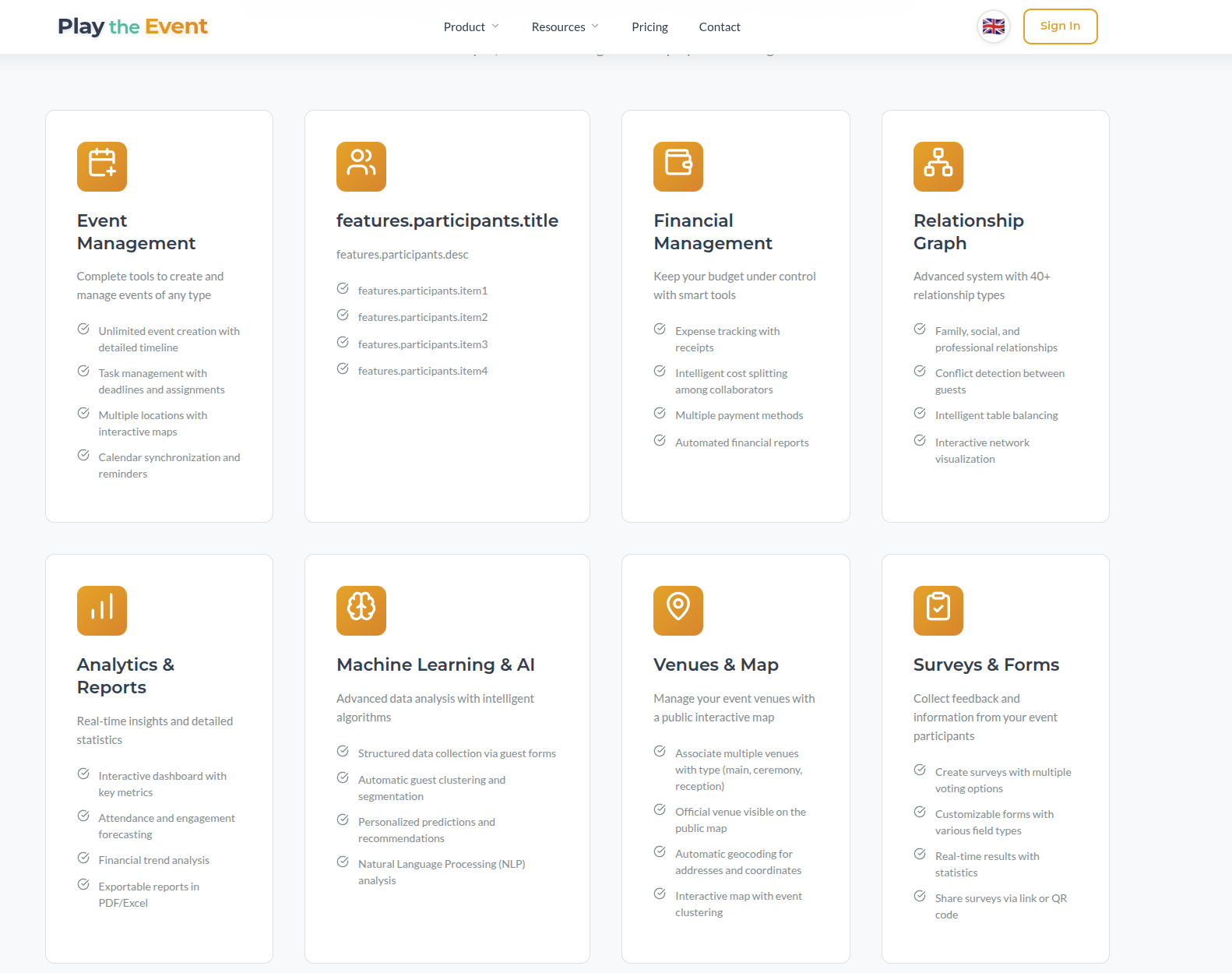The height and width of the screenshot is (973, 1232).
Task: Click check icon beside Unlimited event creation
Action: [x=83, y=329]
